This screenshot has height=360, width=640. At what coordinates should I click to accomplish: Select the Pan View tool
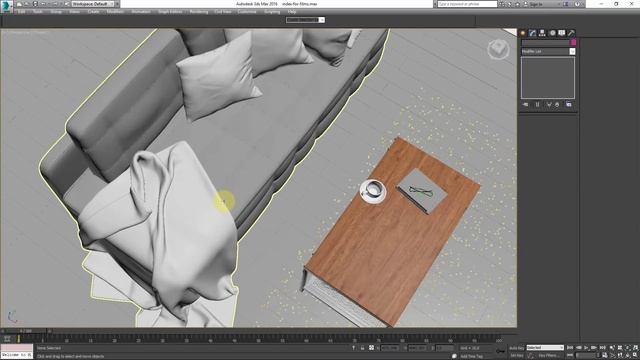620,356
